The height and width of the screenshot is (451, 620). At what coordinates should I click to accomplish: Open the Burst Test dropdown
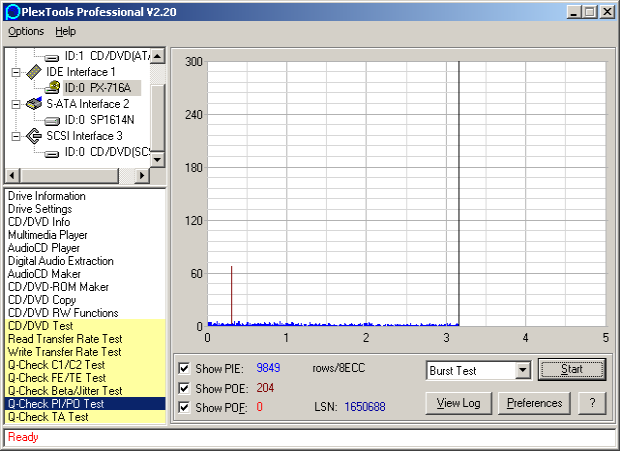(x=523, y=370)
